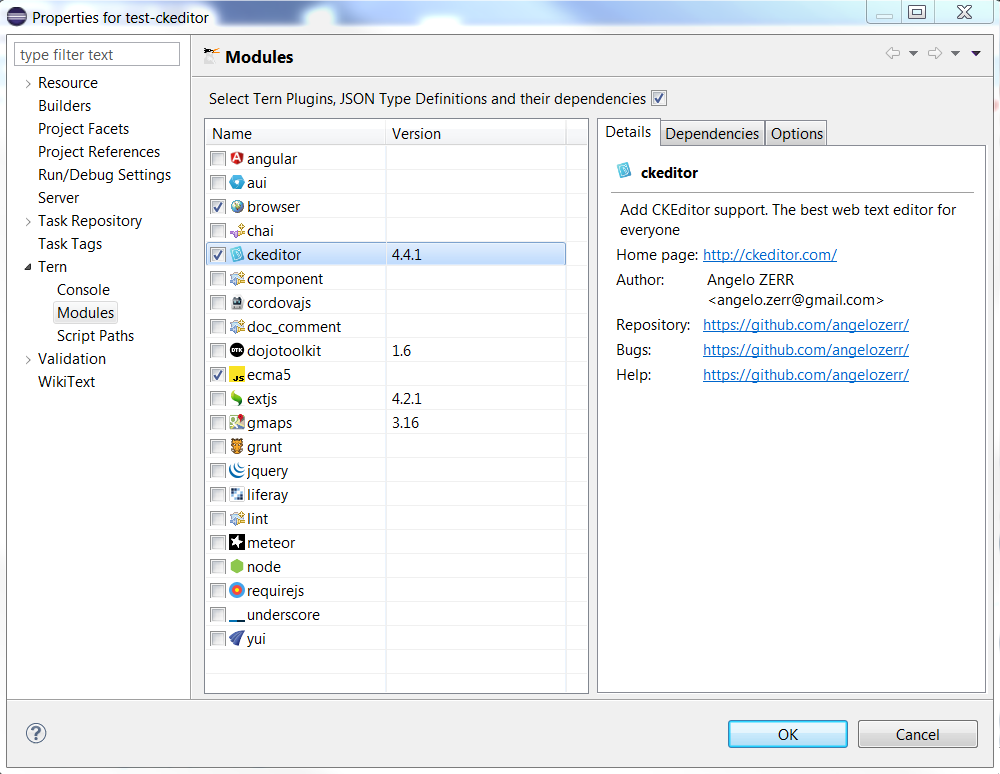Switch to the Dependencies tab

coord(712,132)
